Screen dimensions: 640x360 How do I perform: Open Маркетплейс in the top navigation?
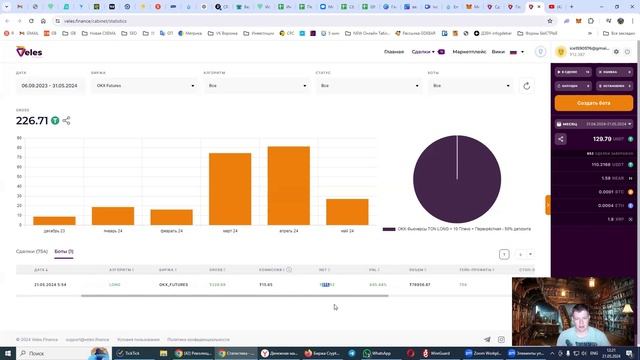coord(469,52)
